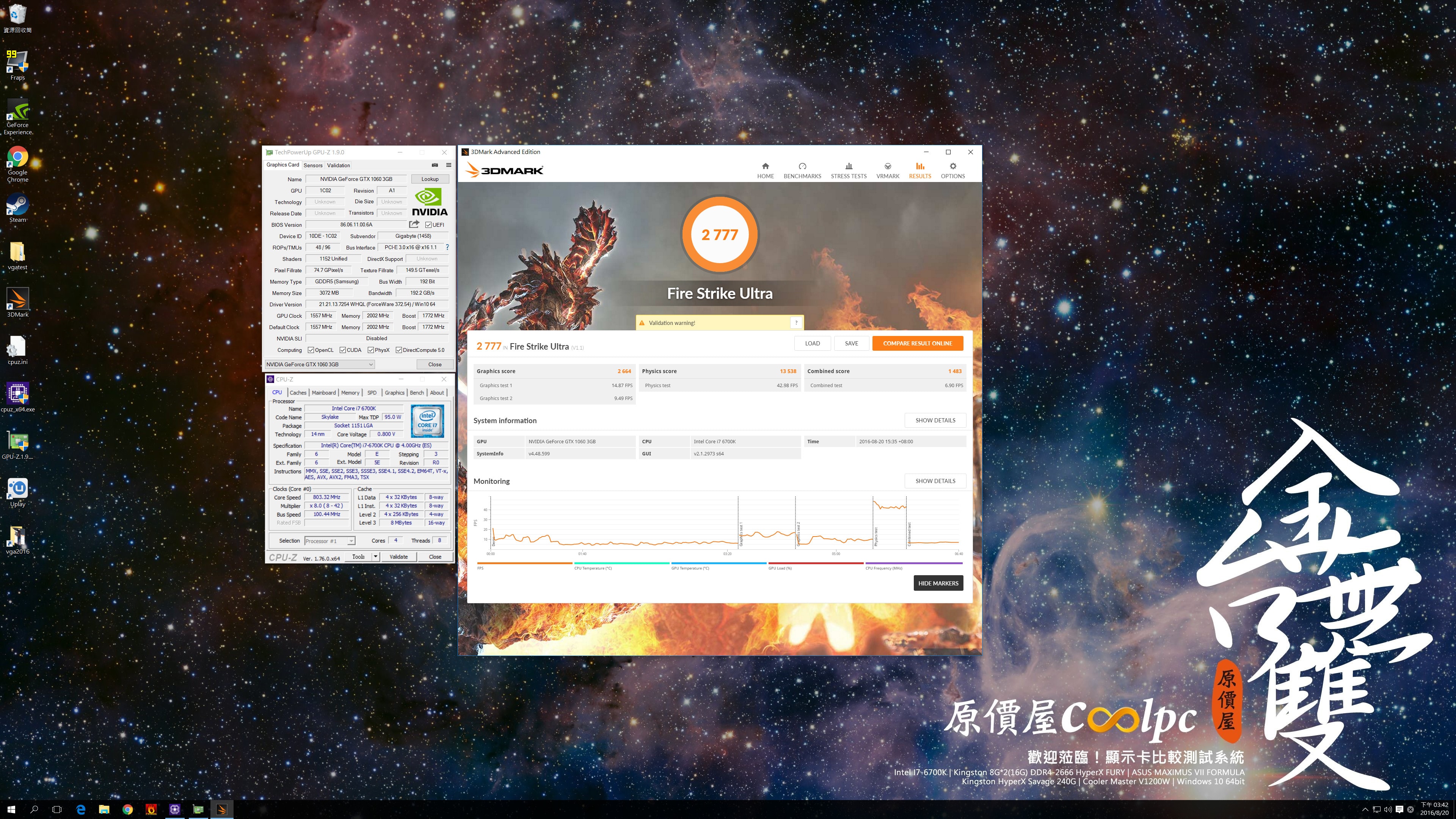This screenshot has width=1456, height=819.
Task: Select the Uplay desktop shortcut
Action: (x=17, y=492)
